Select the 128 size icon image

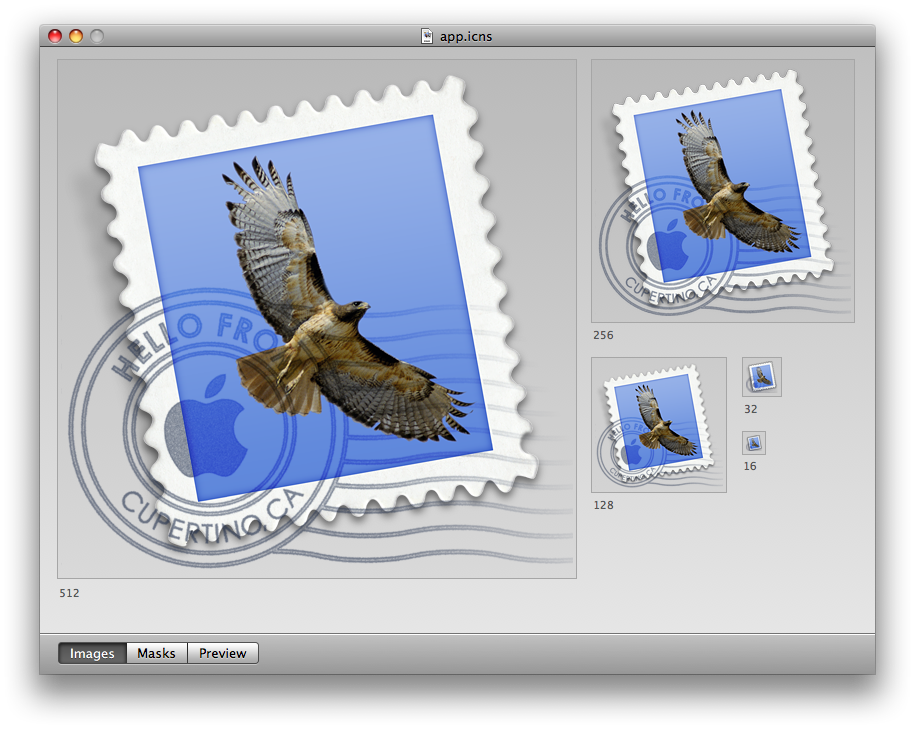point(659,425)
